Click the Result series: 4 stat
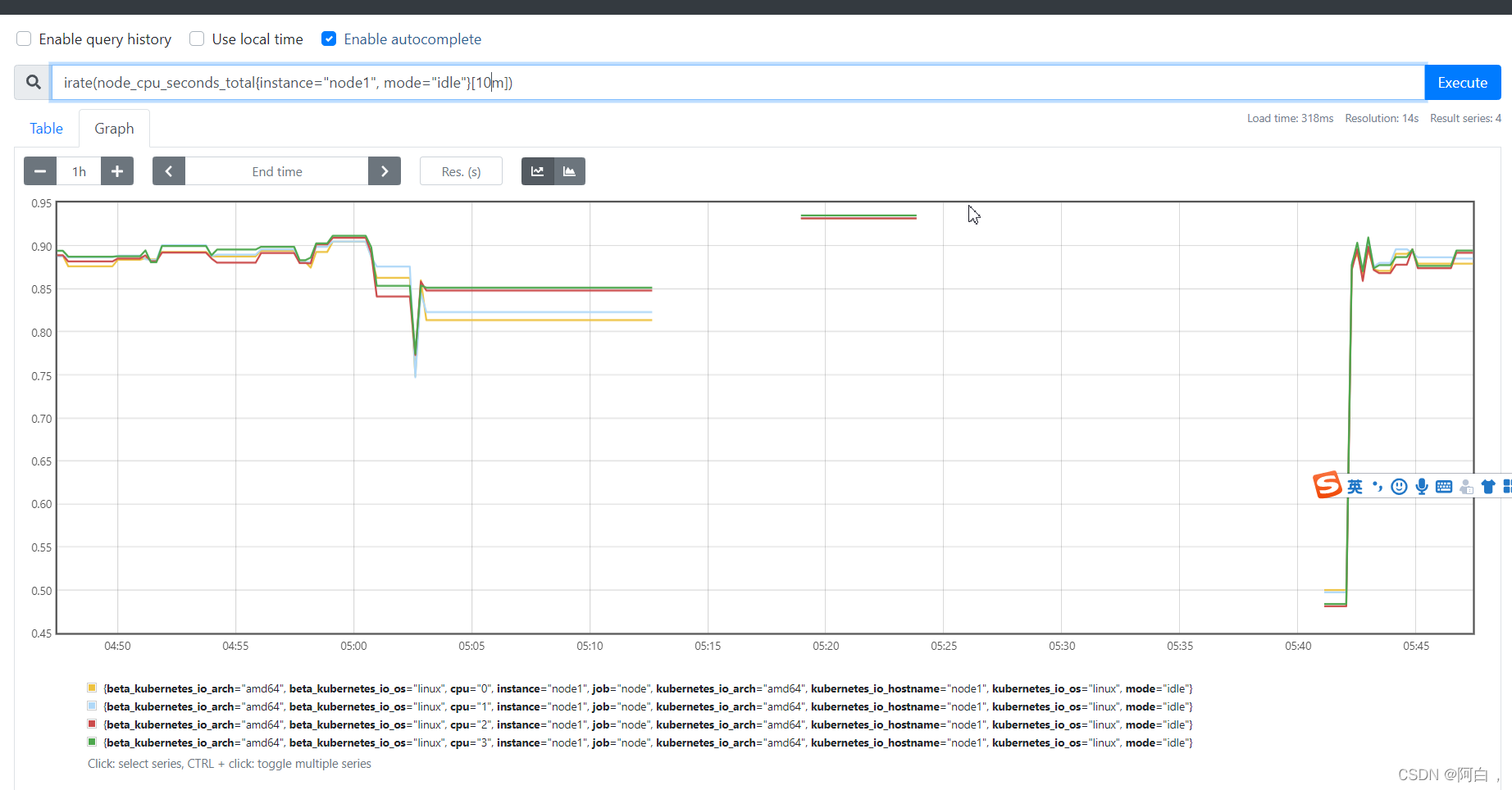The image size is (1512, 790). tap(1466, 118)
